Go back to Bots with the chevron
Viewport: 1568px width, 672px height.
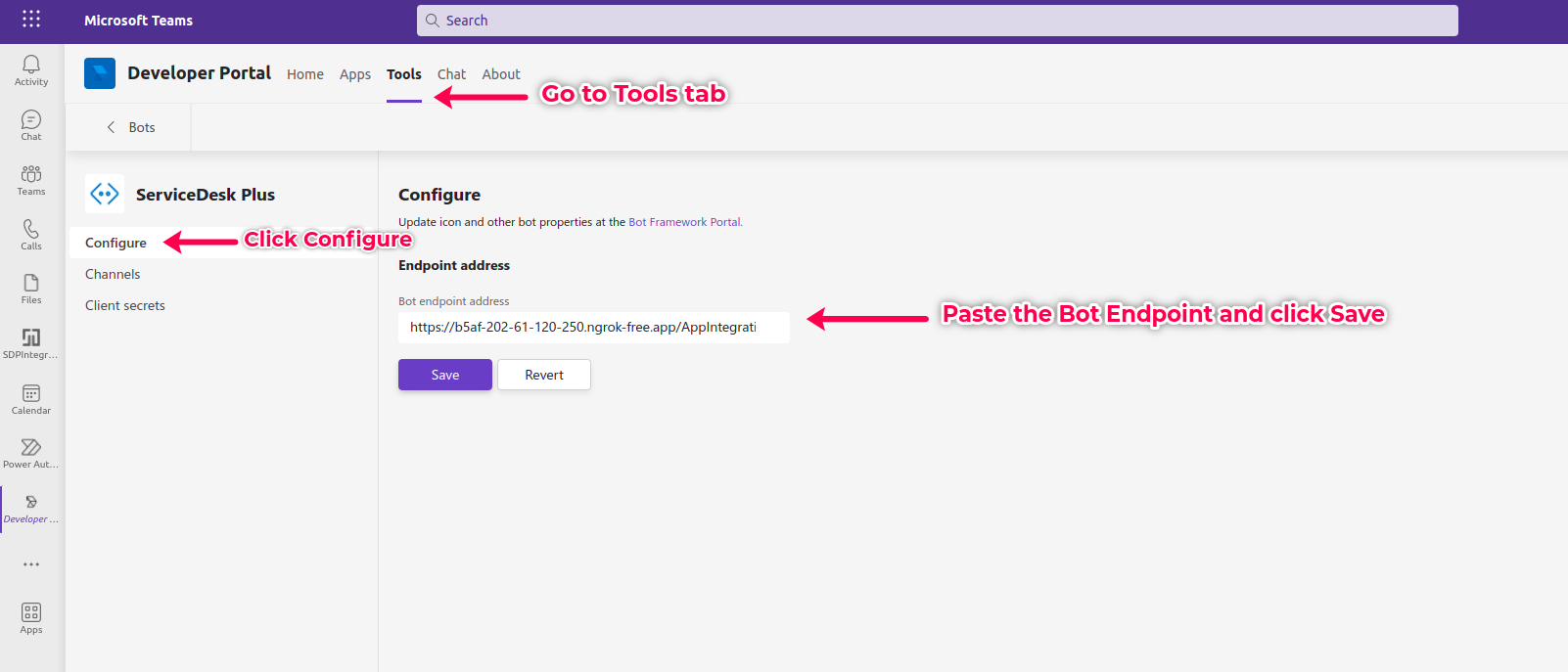click(x=111, y=127)
